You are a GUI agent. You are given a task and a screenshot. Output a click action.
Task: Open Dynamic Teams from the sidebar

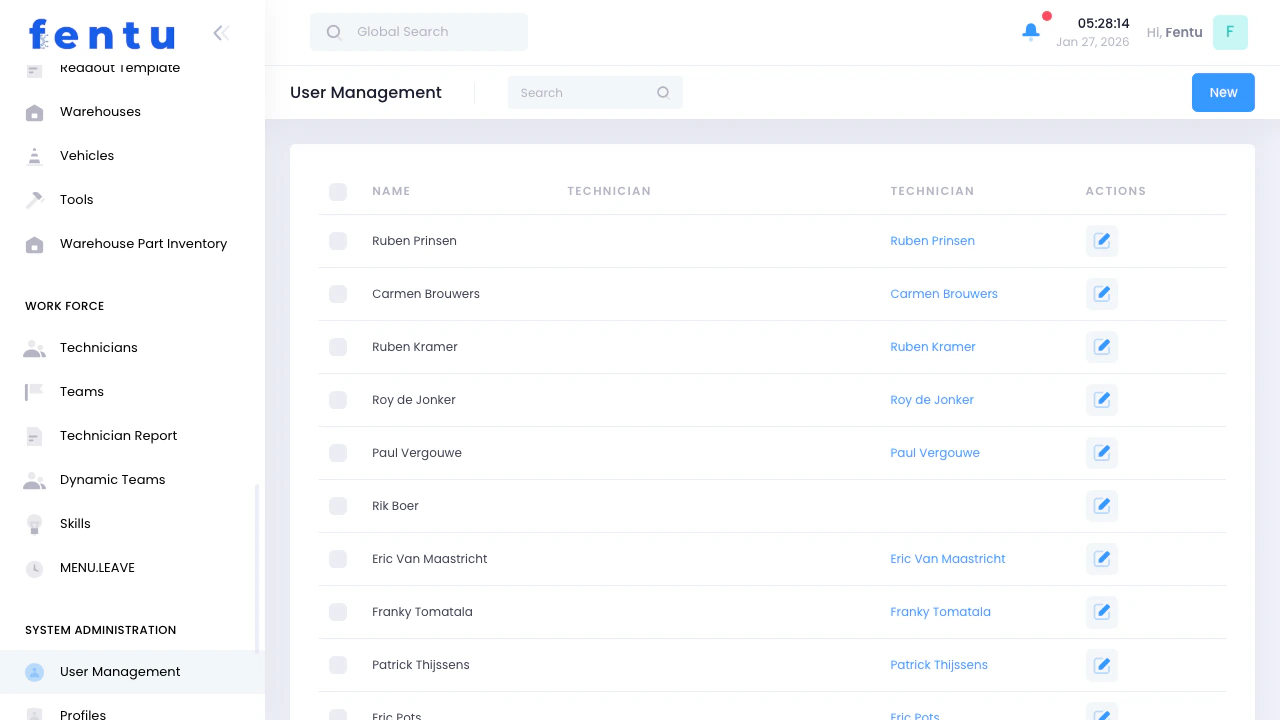pos(113,479)
